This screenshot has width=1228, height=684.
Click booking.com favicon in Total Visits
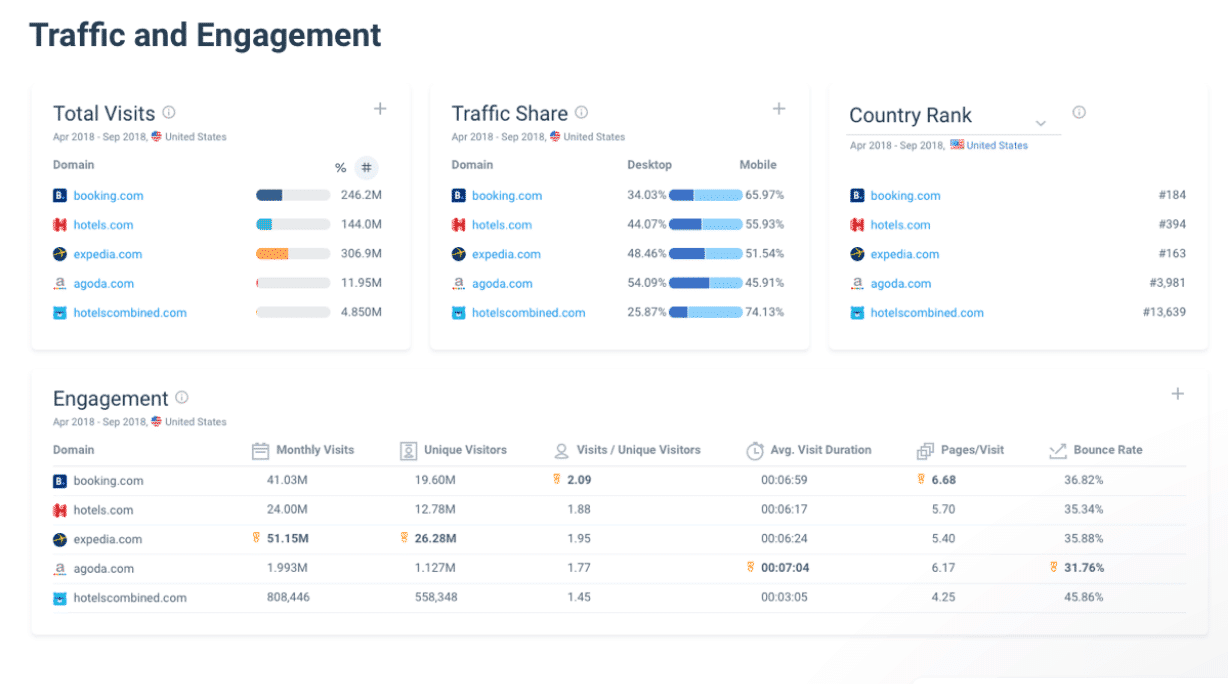[x=60, y=196]
